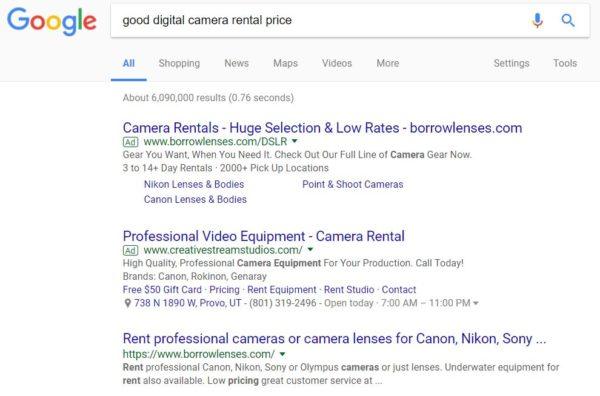
Task: Open the More search categories menu
Action: coord(388,63)
